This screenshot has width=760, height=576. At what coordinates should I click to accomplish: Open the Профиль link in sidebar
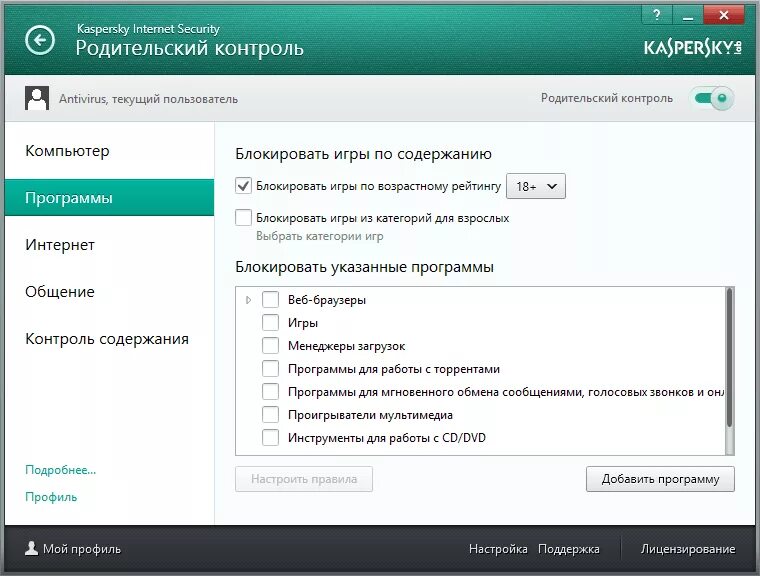[x=51, y=497]
